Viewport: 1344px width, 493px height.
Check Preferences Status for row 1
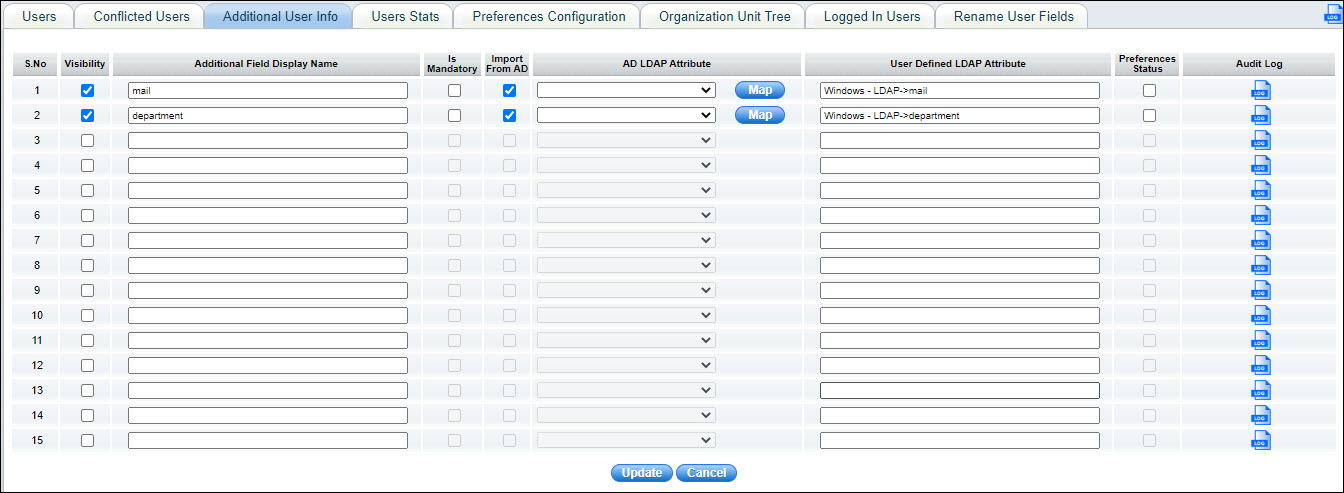tap(1149, 90)
